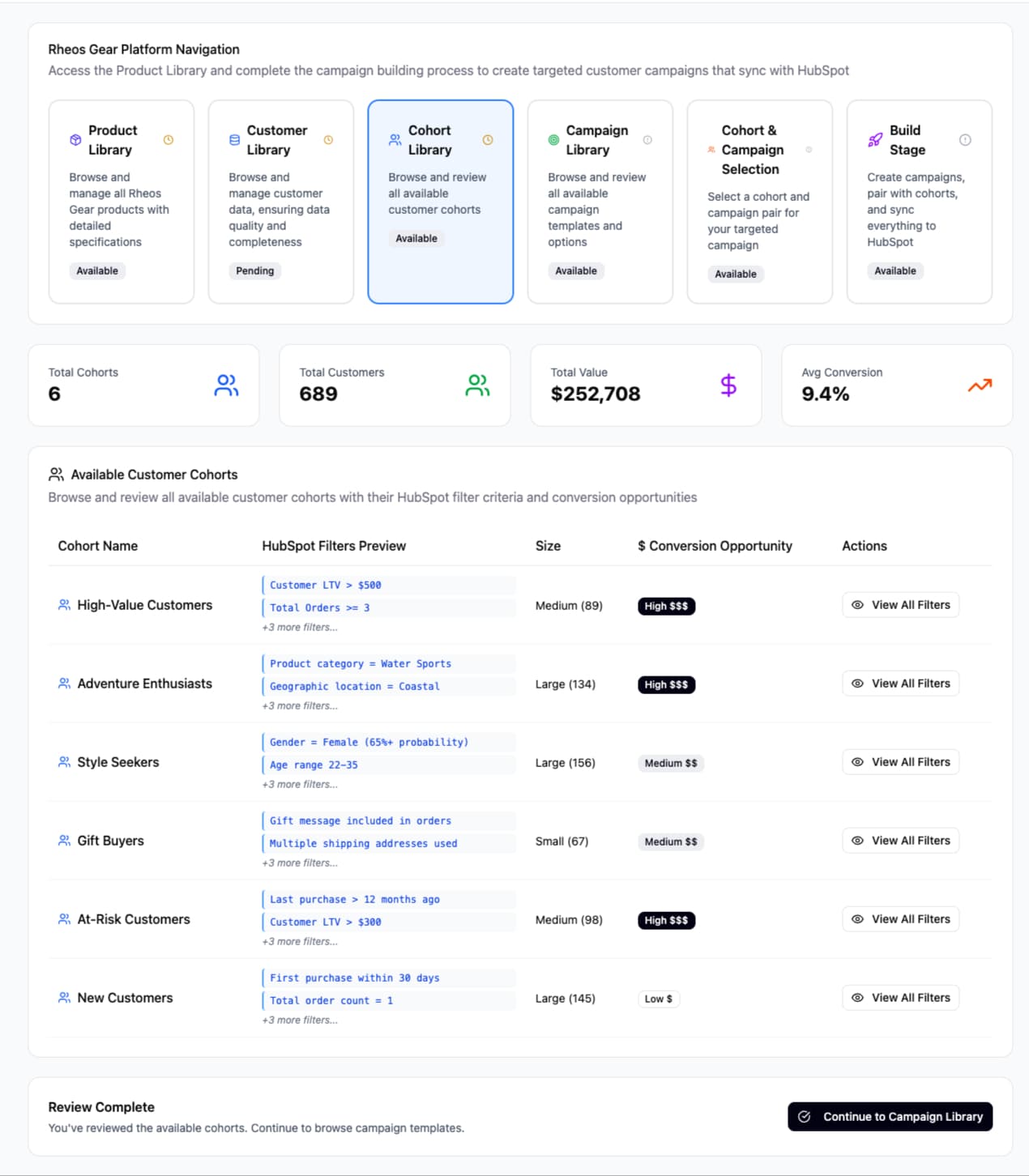View all filters for High-Value Customers
The image size is (1029, 1176).
[x=900, y=605]
